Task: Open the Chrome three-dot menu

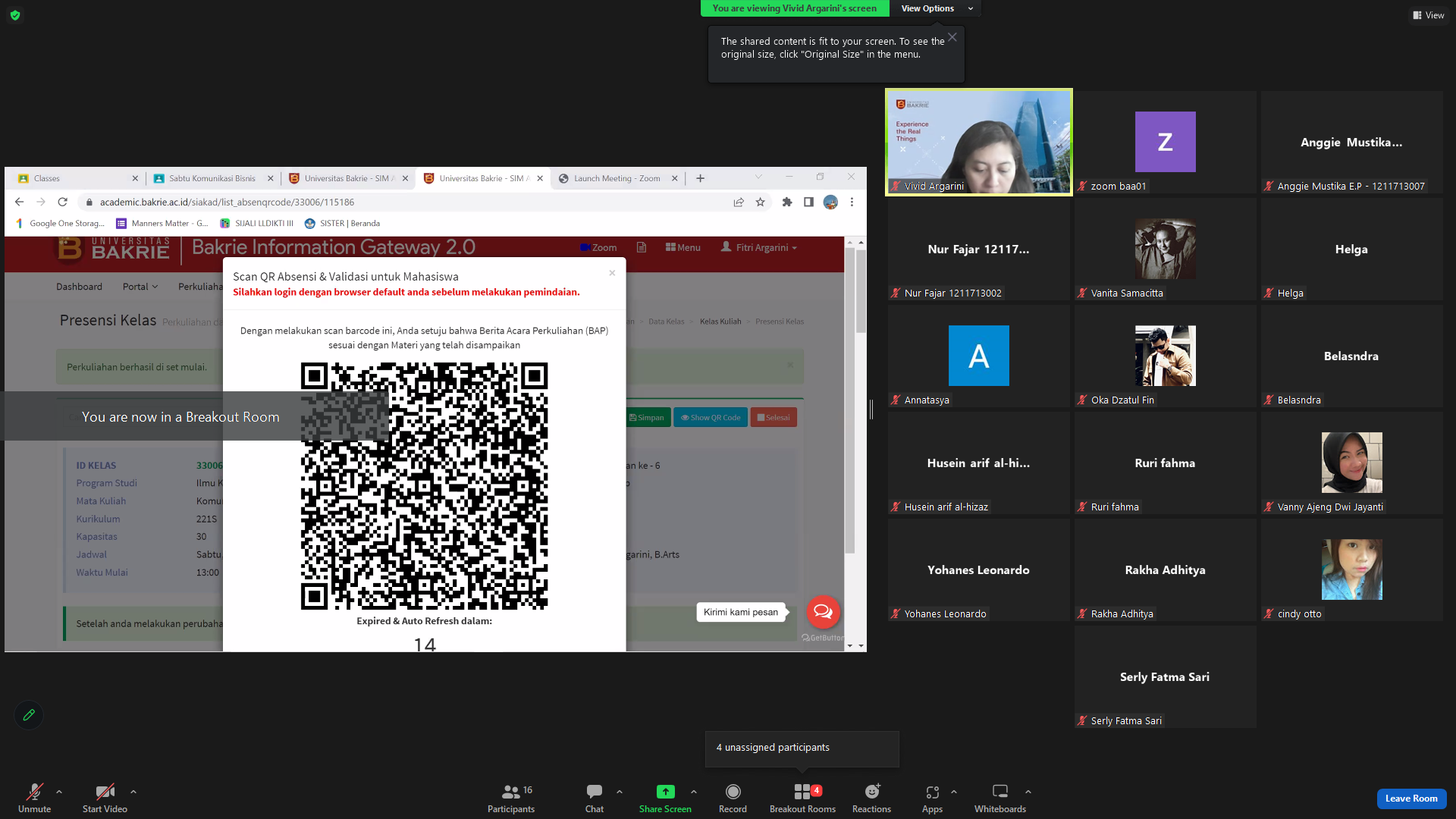Action: click(852, 202)
